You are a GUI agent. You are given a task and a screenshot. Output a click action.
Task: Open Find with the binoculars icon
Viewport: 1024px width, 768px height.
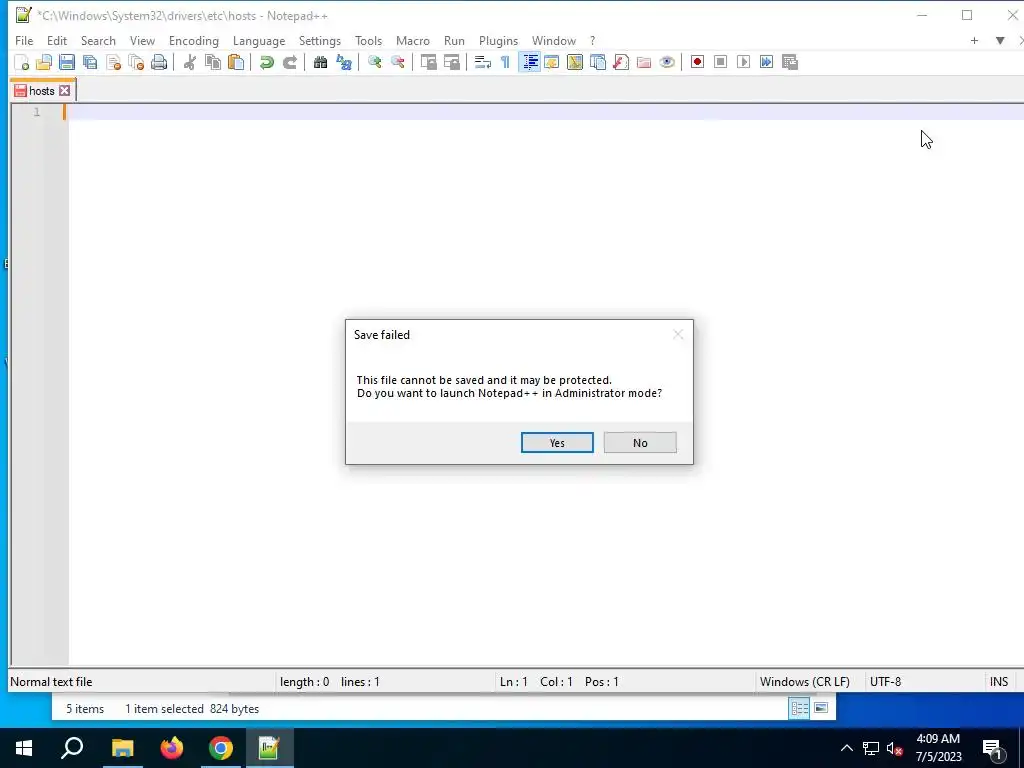point(320,62)
